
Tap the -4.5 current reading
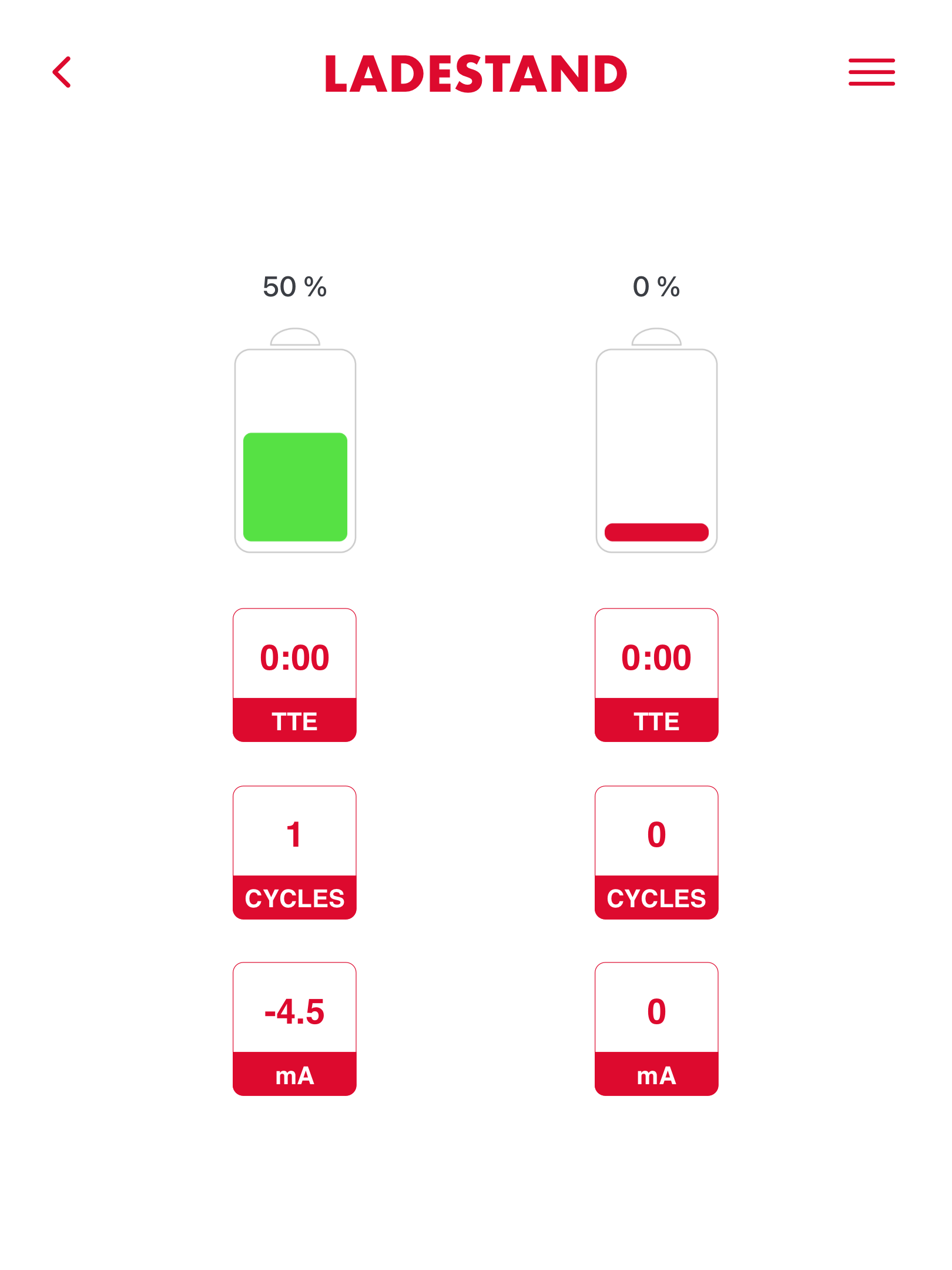coord(294,1011)
